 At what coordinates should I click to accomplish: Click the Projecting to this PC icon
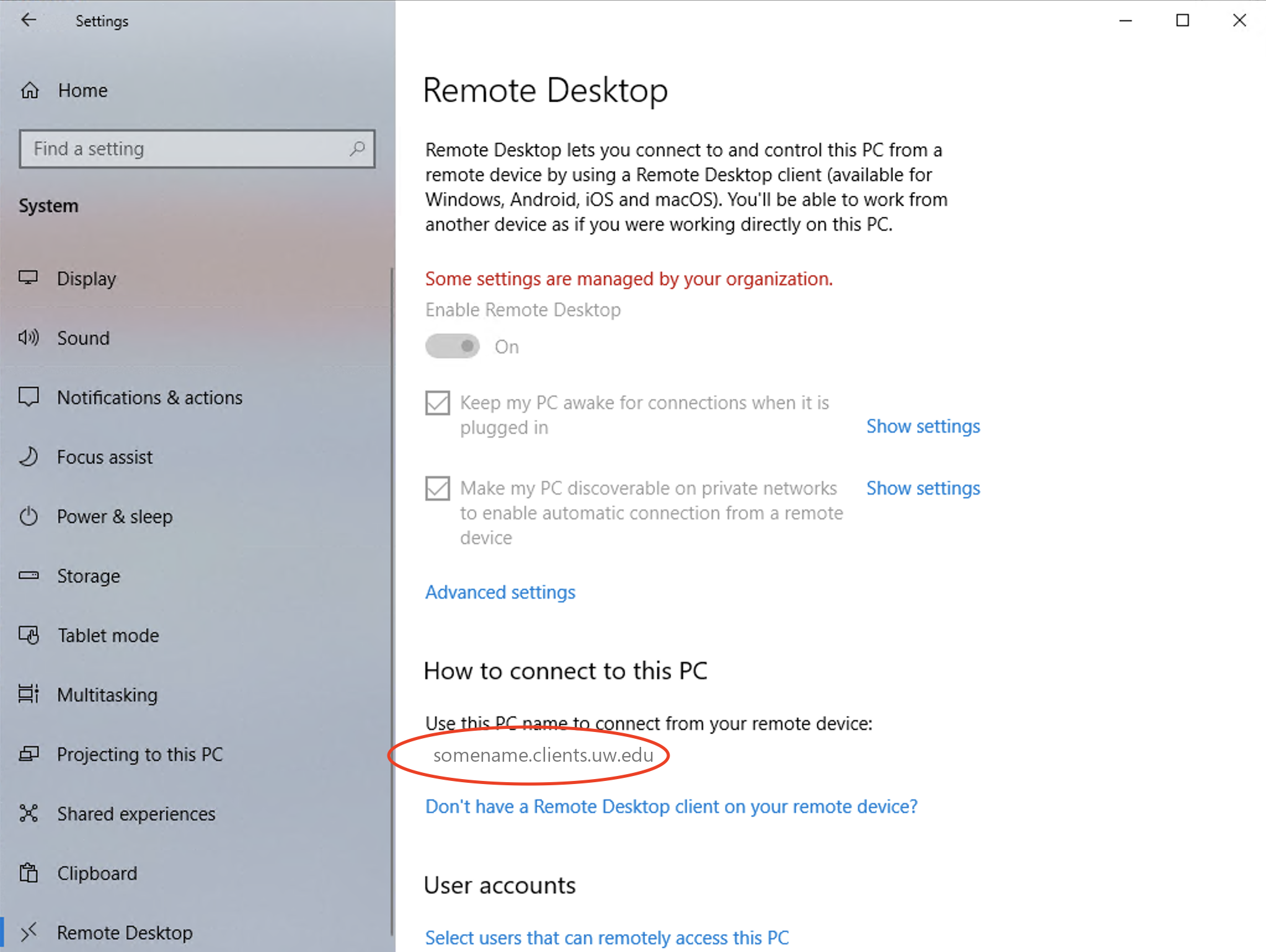pyautogui.click(x=29, y=754)
